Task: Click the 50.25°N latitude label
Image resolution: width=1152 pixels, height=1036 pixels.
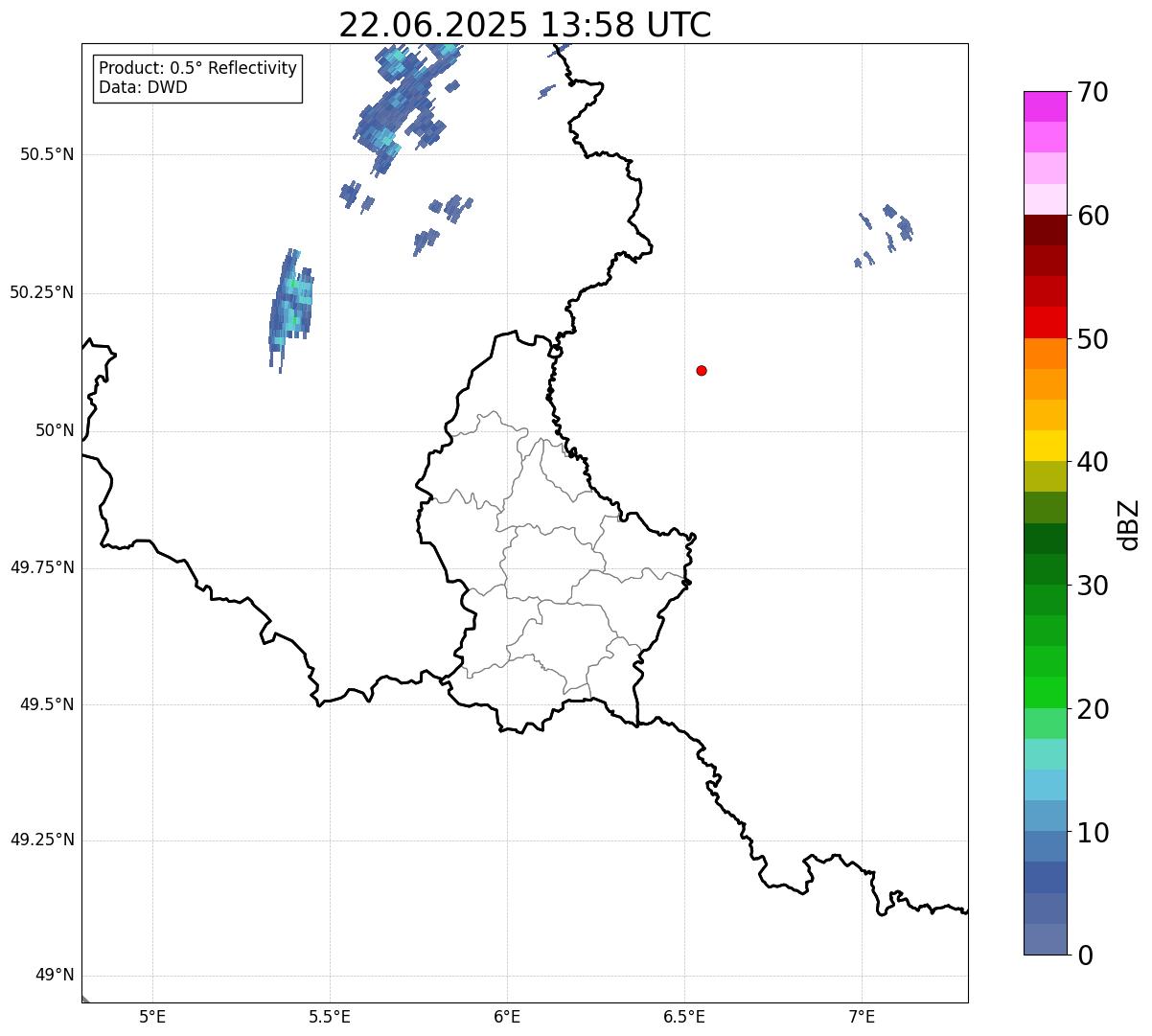Action: (42, 292)
